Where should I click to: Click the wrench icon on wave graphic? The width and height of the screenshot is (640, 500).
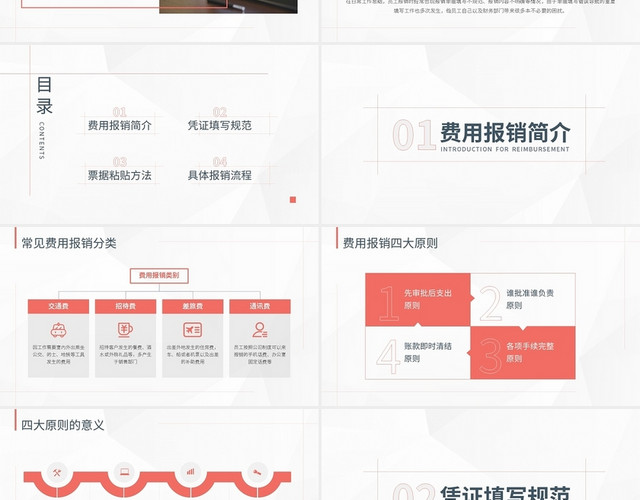(x=257, y=473)
